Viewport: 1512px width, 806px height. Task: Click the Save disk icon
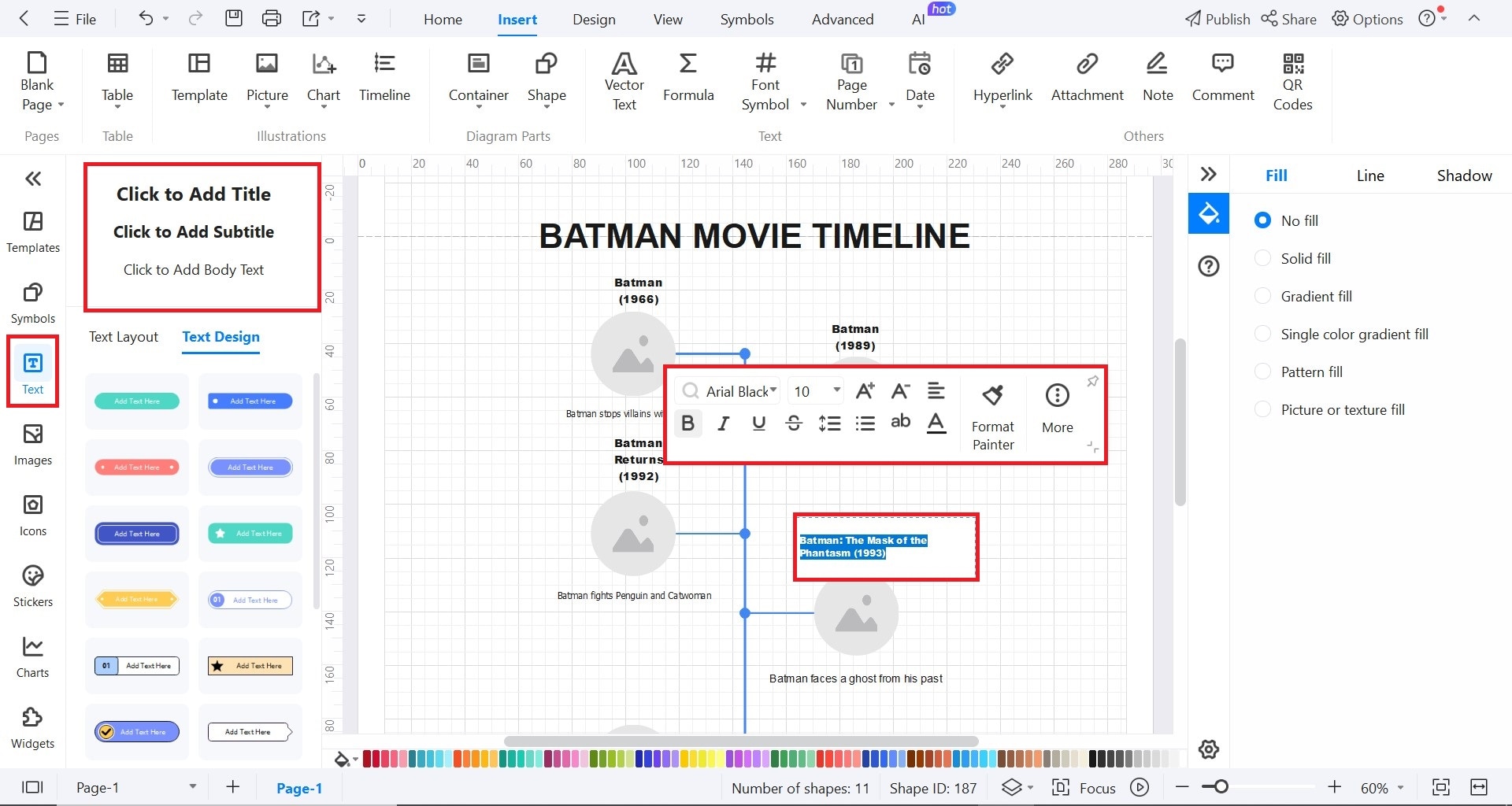point(234,18)
